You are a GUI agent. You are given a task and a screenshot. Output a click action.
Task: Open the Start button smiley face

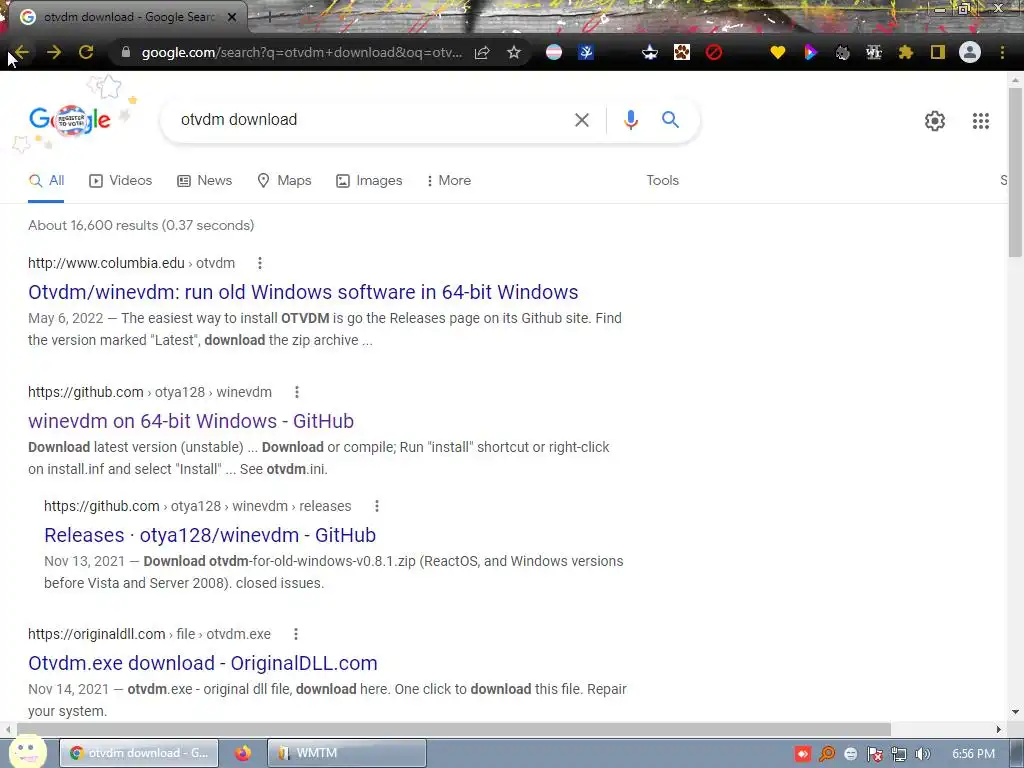pos(27,751)
